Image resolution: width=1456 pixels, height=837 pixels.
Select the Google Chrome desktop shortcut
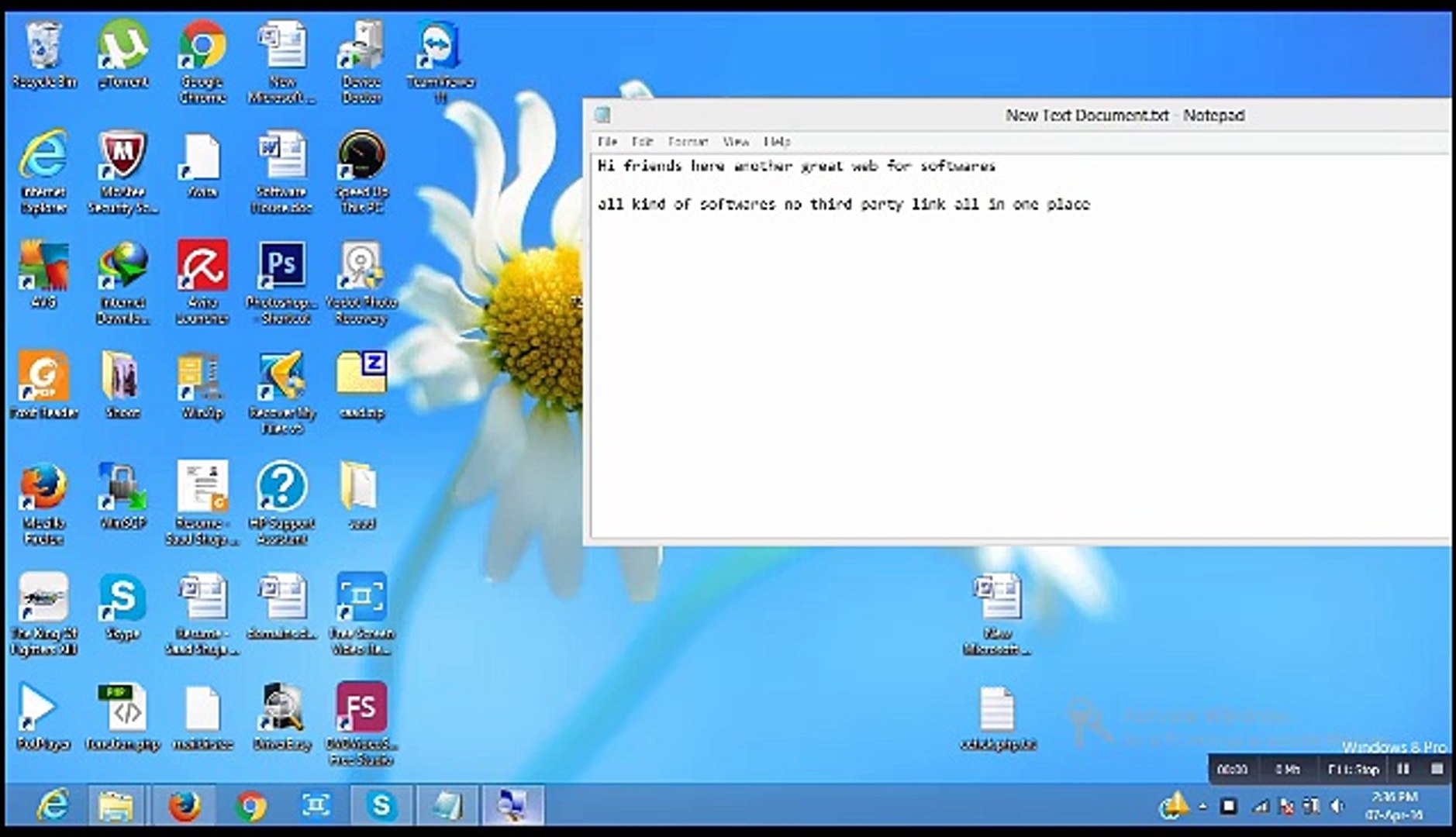click(202, 62)
